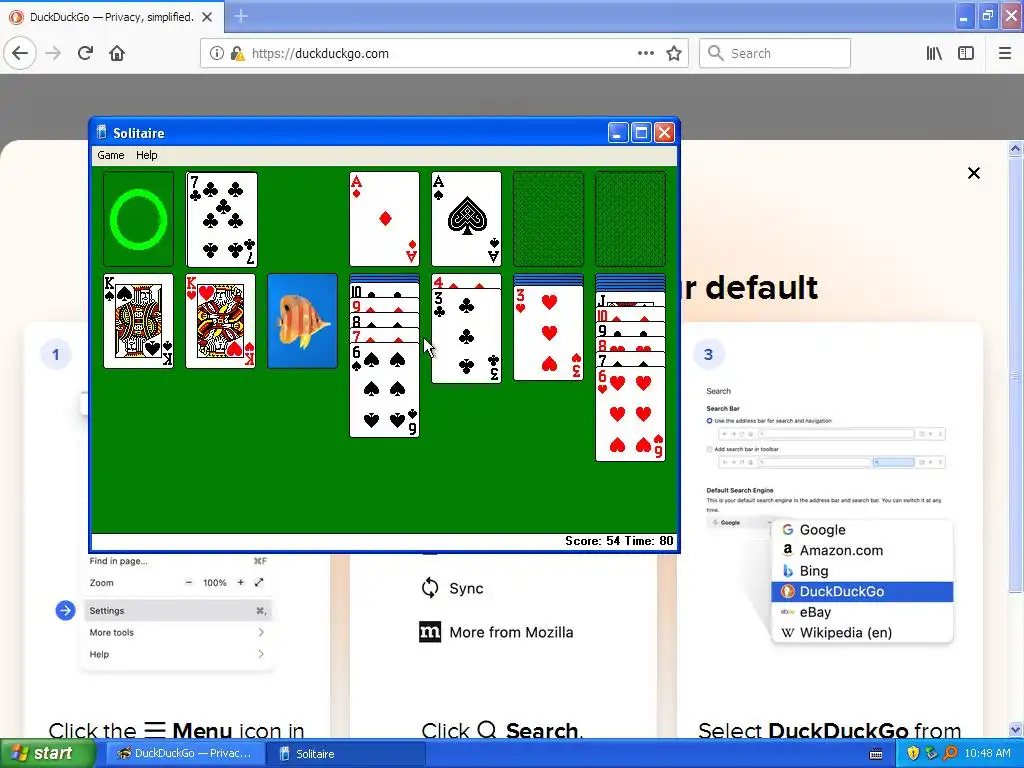
Task: Click the taskbar clock 10:48 AM
Action: click(x=987, y=753)
